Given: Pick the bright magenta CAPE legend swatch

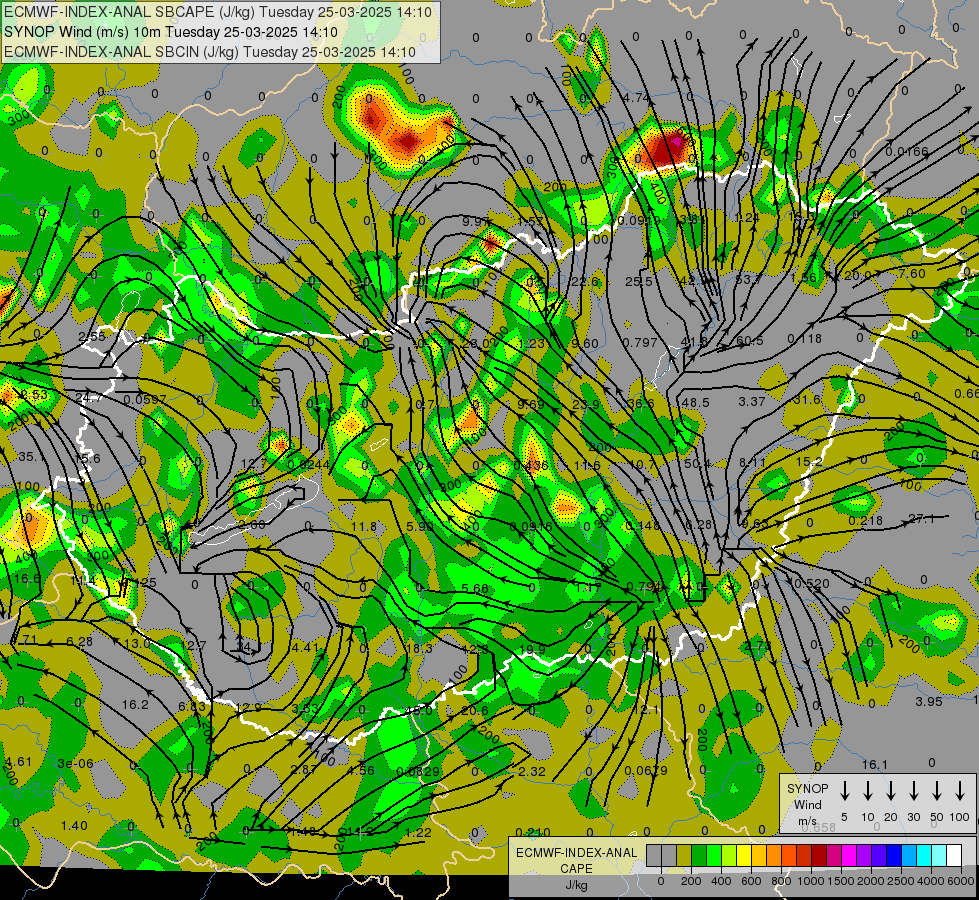Looking at the screenshot, I should click(x=849, y=856).
